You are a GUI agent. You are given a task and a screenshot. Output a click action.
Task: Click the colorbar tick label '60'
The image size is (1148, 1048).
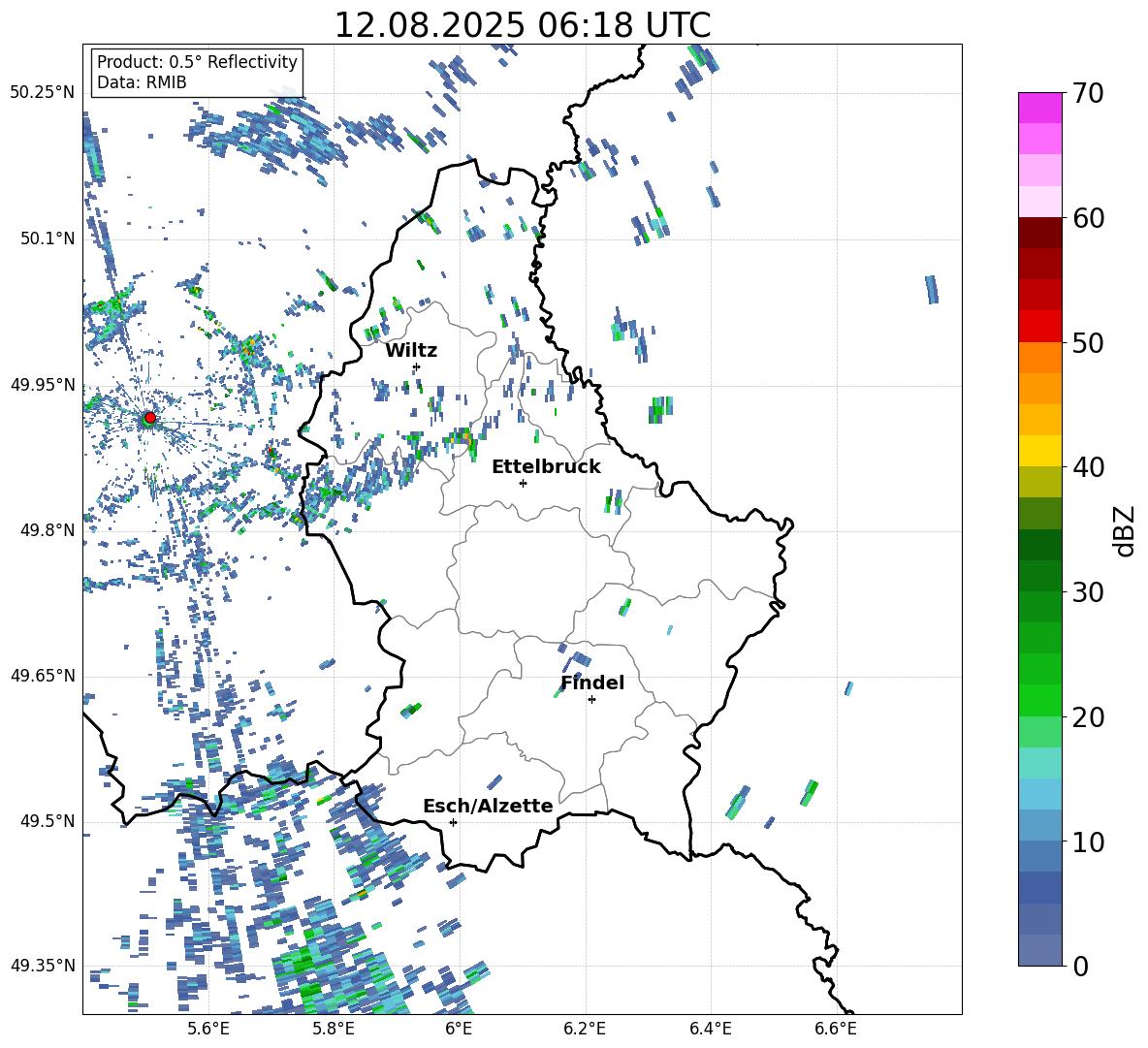coord(1089,218)
